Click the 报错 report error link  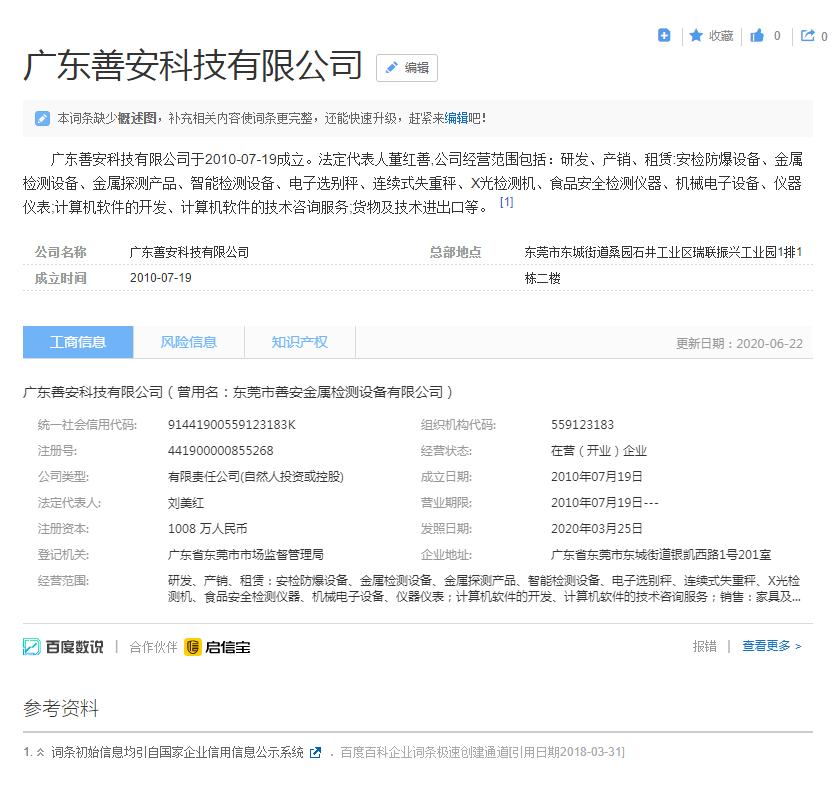tap(704, 647)
